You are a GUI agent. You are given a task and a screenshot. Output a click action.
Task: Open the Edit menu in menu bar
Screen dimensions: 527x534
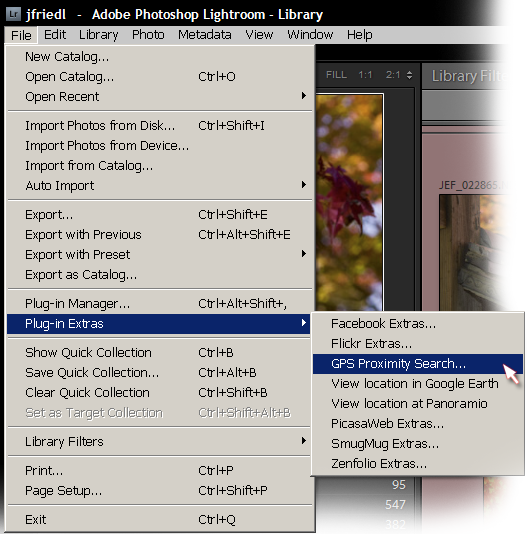[x=55, y=35]
